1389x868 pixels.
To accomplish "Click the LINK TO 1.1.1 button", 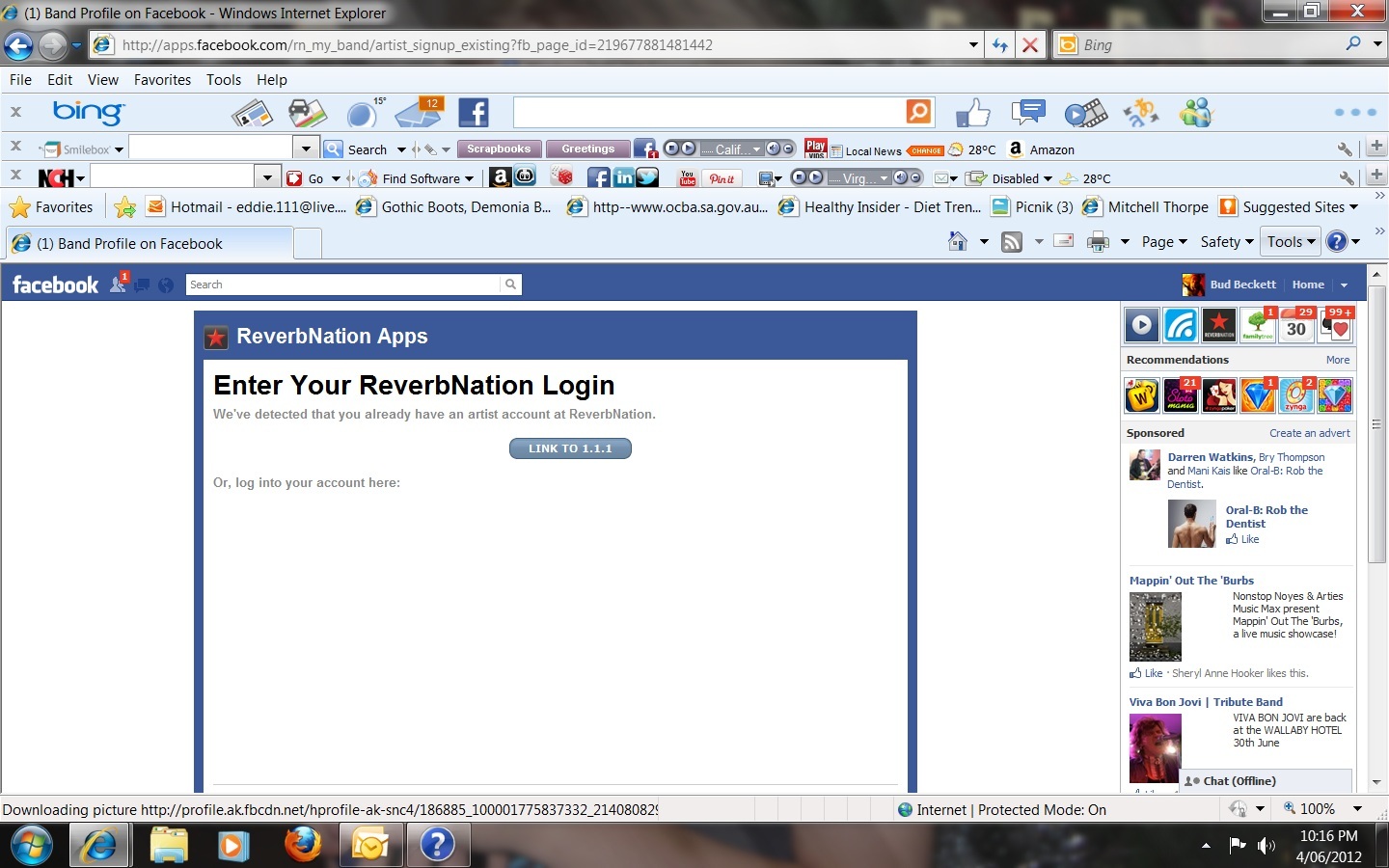I will click(570, 448).
